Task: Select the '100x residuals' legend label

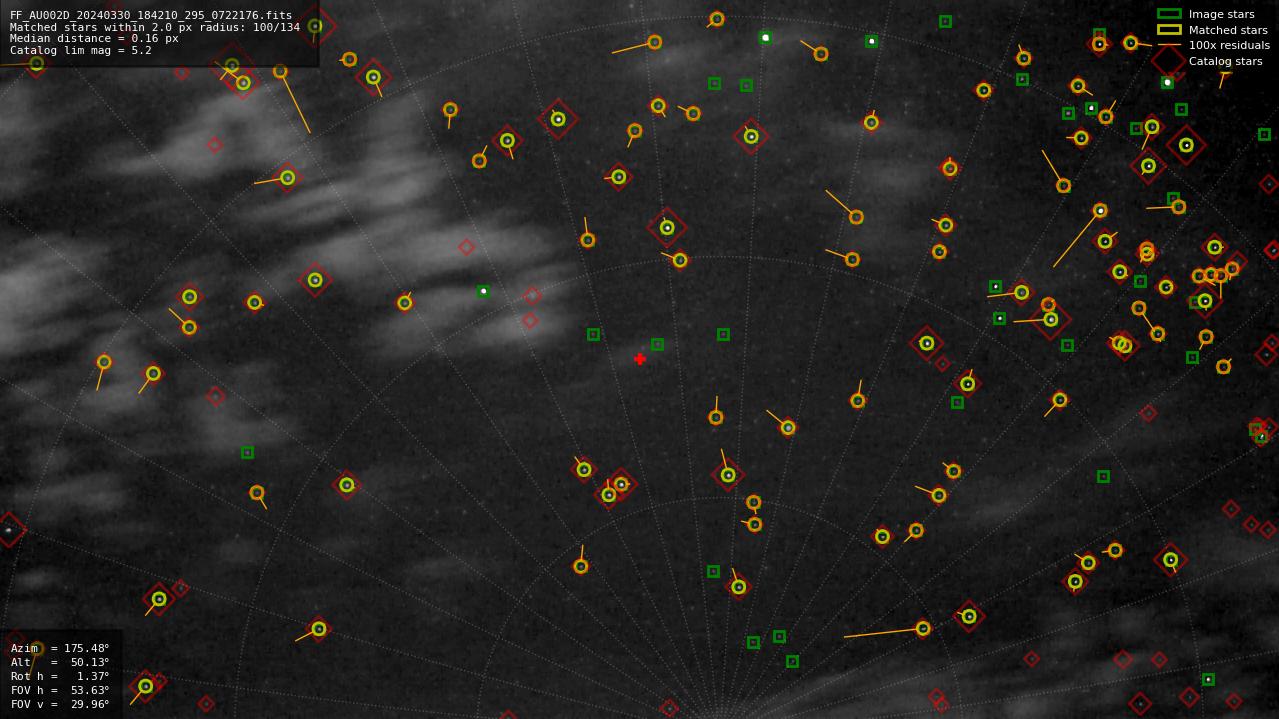Action: [1229, 45]
